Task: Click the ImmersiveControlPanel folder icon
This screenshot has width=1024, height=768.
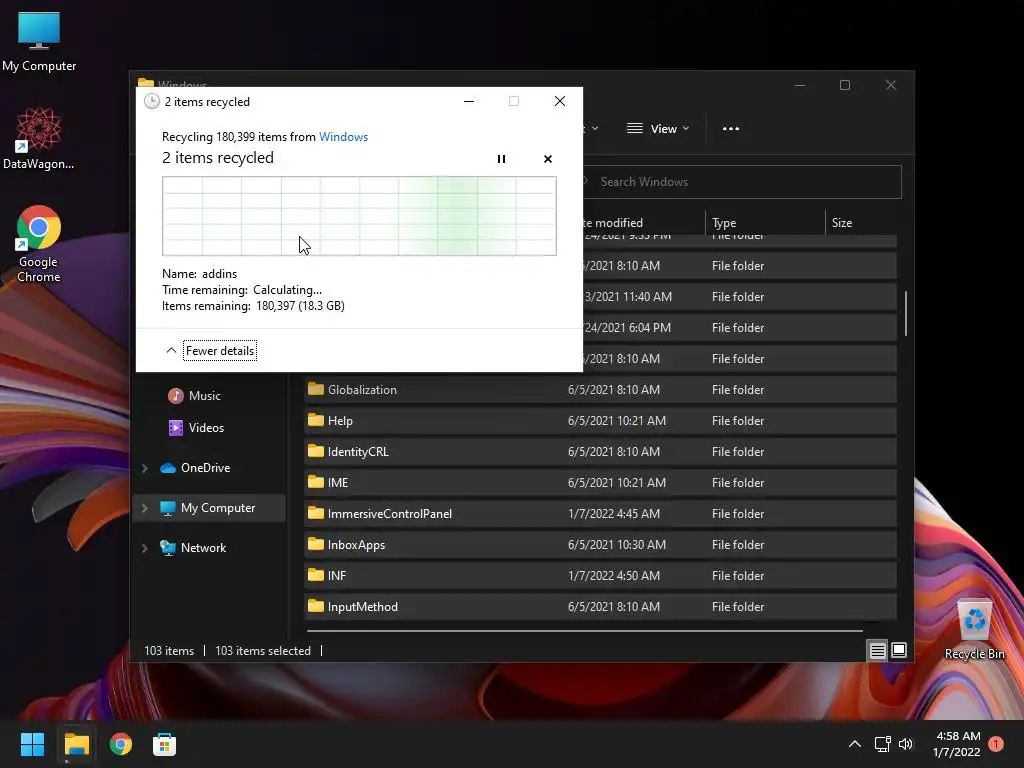Action: [316, 513]
